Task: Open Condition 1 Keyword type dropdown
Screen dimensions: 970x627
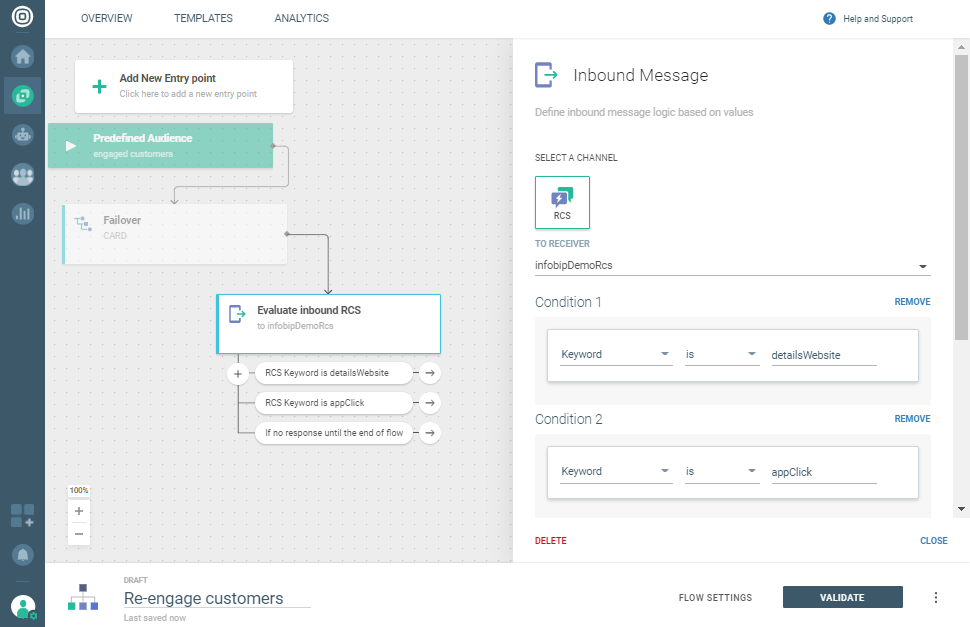Action: point(615,355)
